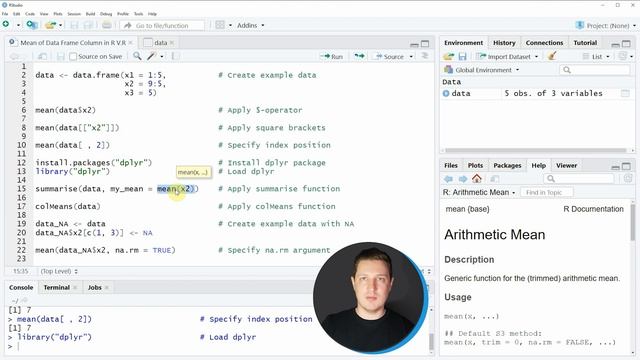This screenshot has width=640, height=360.
Task: Click the Environment refresh icon
Action: click(623, 56)
